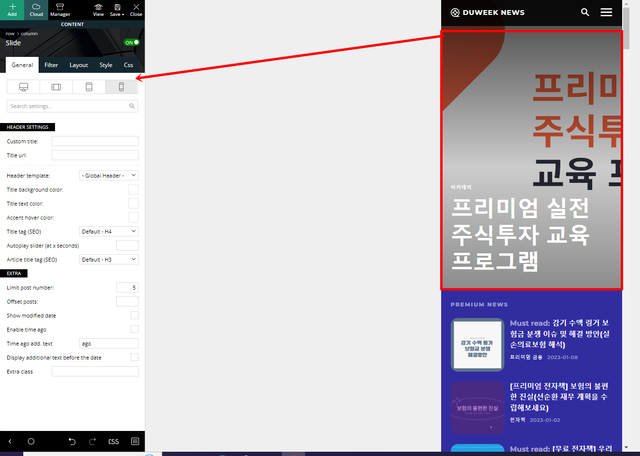The height and width of the screenshot is (456, 640).
Task: Click Limit post number field
Action: click(x=127, y=287)
